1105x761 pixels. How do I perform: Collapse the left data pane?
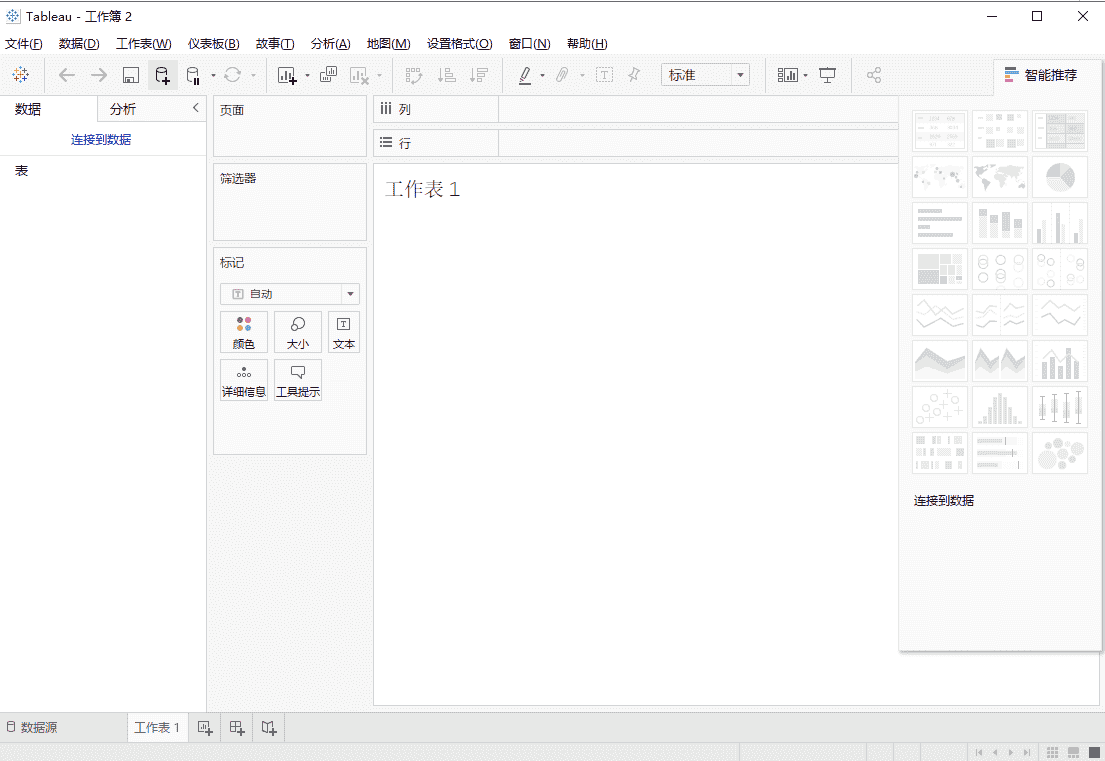tap(196, 108)
